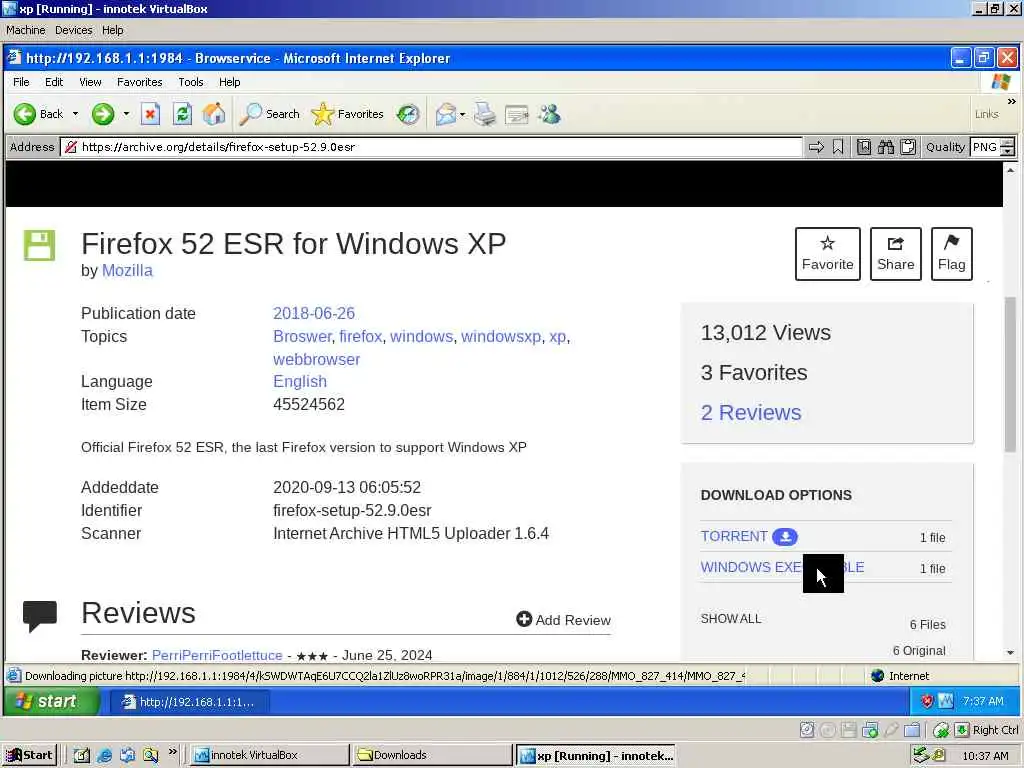The image size is (1024, 768).
Task: Click the vertical scrollbar thumb
Action: [1010, 374]
